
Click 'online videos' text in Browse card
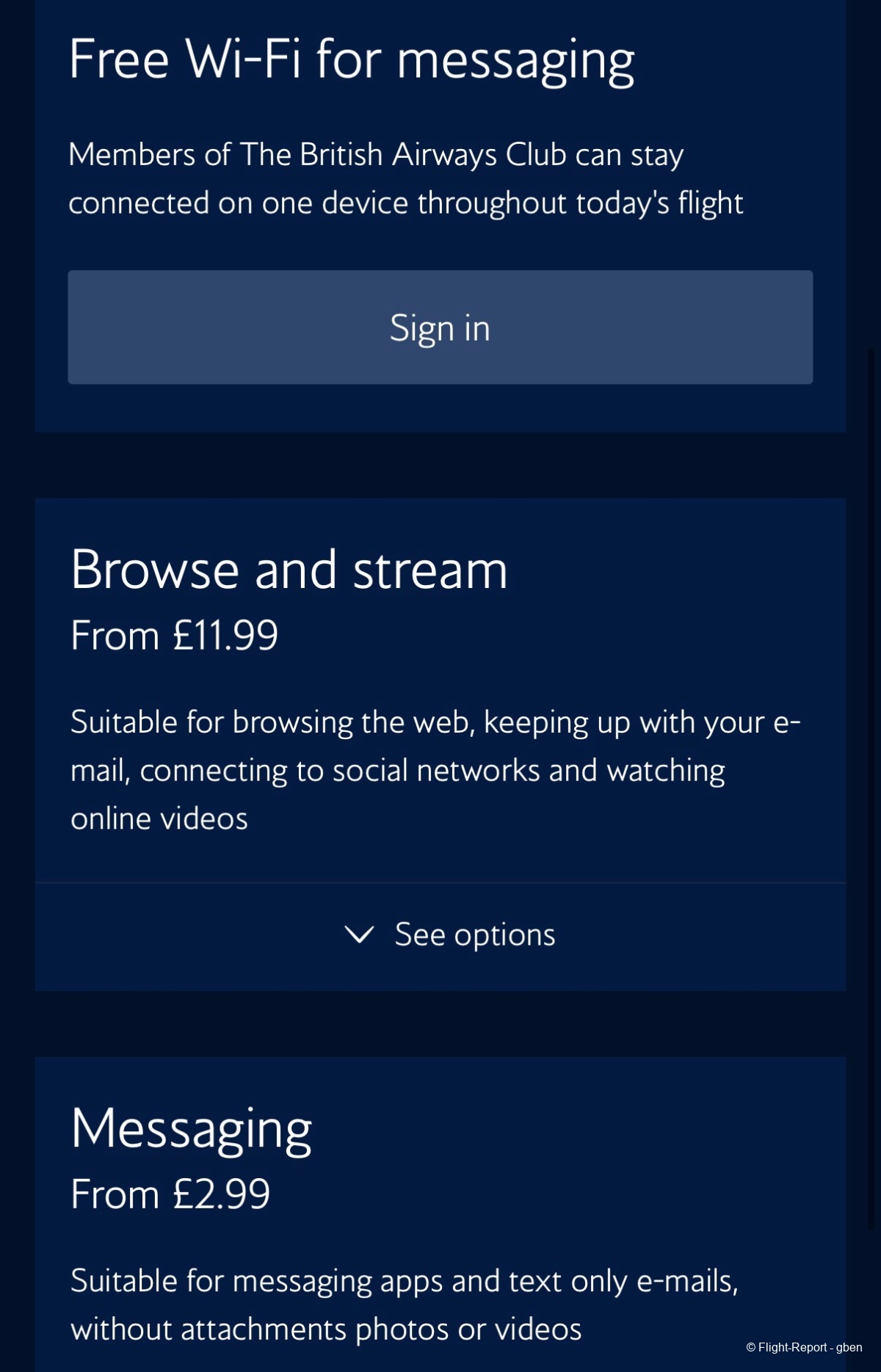(x=159, y=819)
